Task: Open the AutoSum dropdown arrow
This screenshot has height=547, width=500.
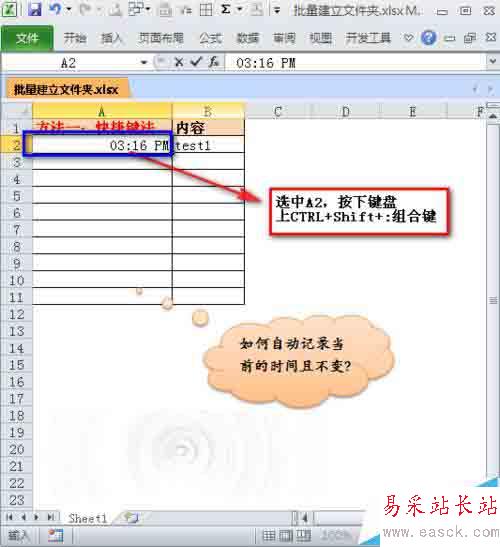Action: (x=240, y=9)
